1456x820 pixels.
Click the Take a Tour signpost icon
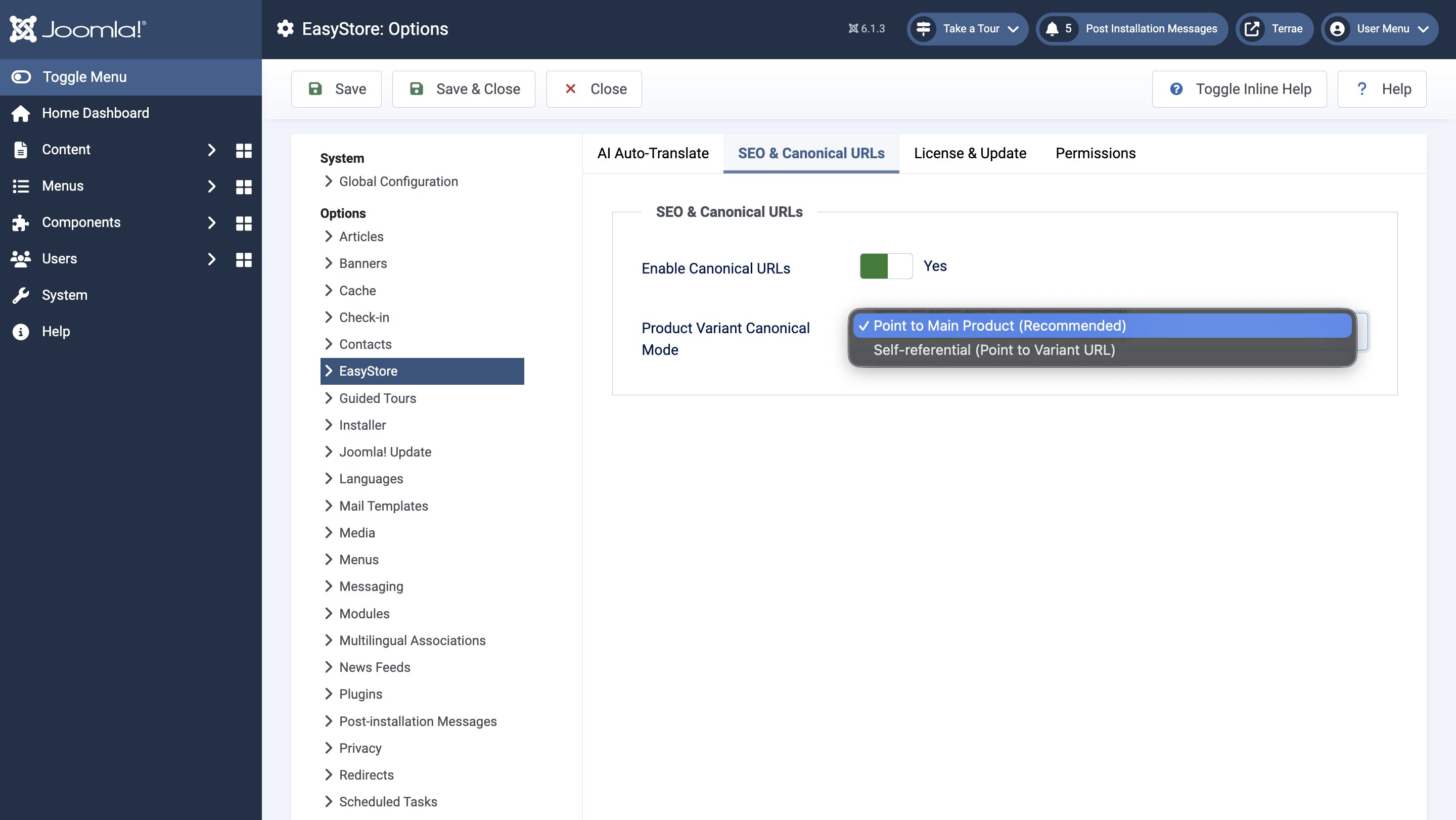(x=924, y=29)
